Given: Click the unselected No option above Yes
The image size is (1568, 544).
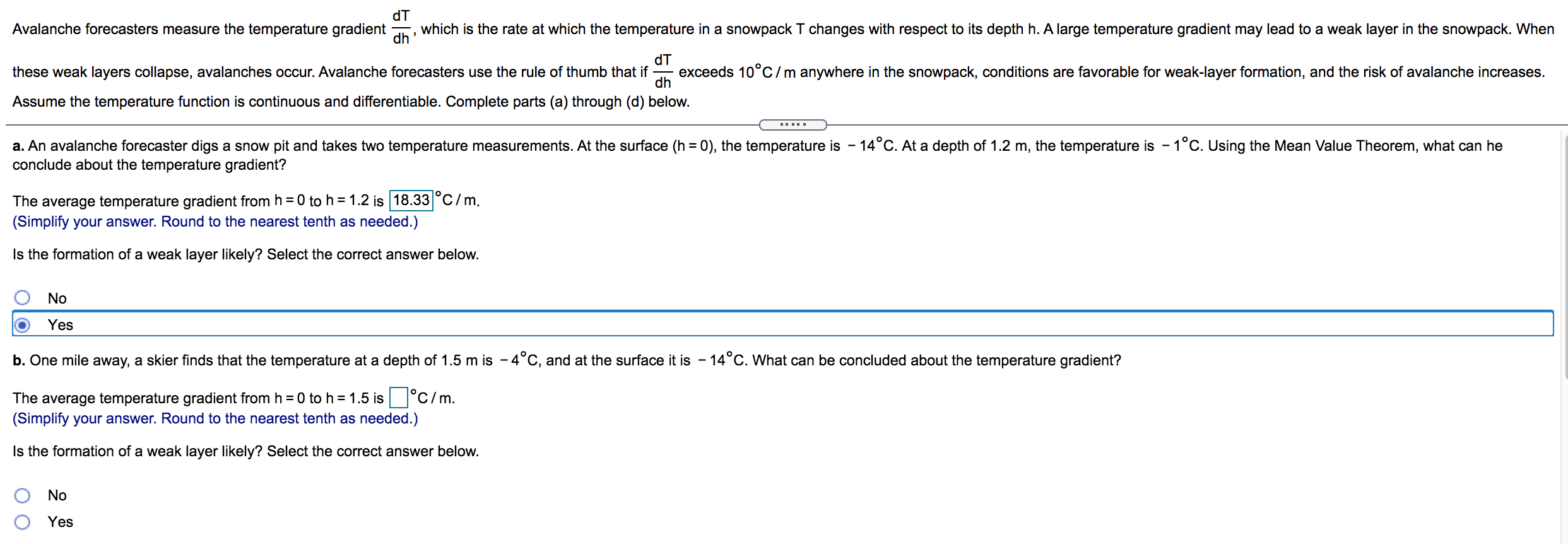Looking at the screenshot, I should click(22, 297).
